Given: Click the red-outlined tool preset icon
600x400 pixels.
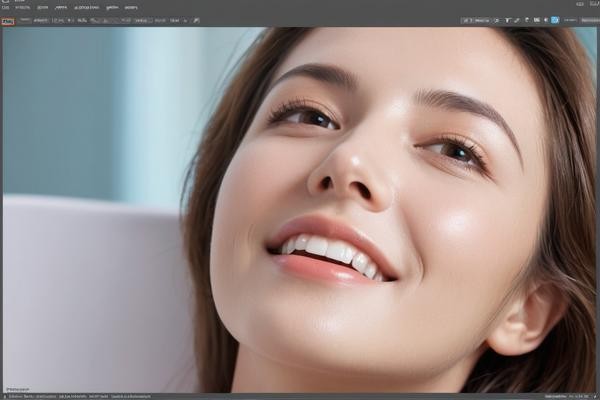Looking at the screenshot, I should point(8,20).
